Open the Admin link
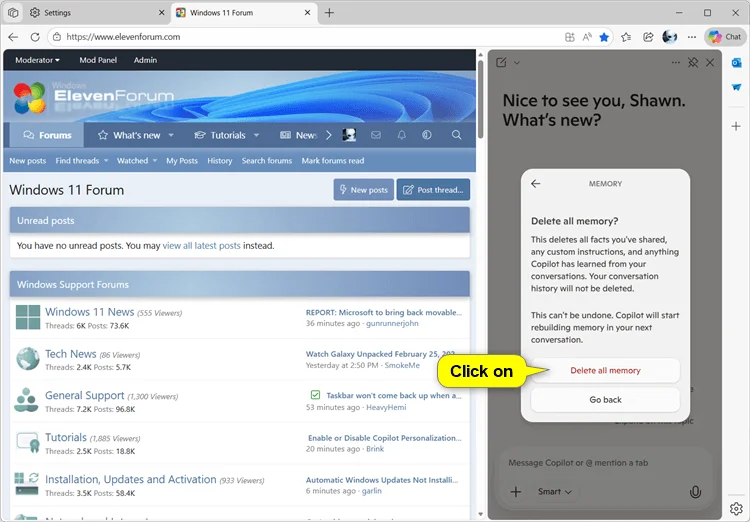Viewport: 750px width, 522px height. (145, 60)
